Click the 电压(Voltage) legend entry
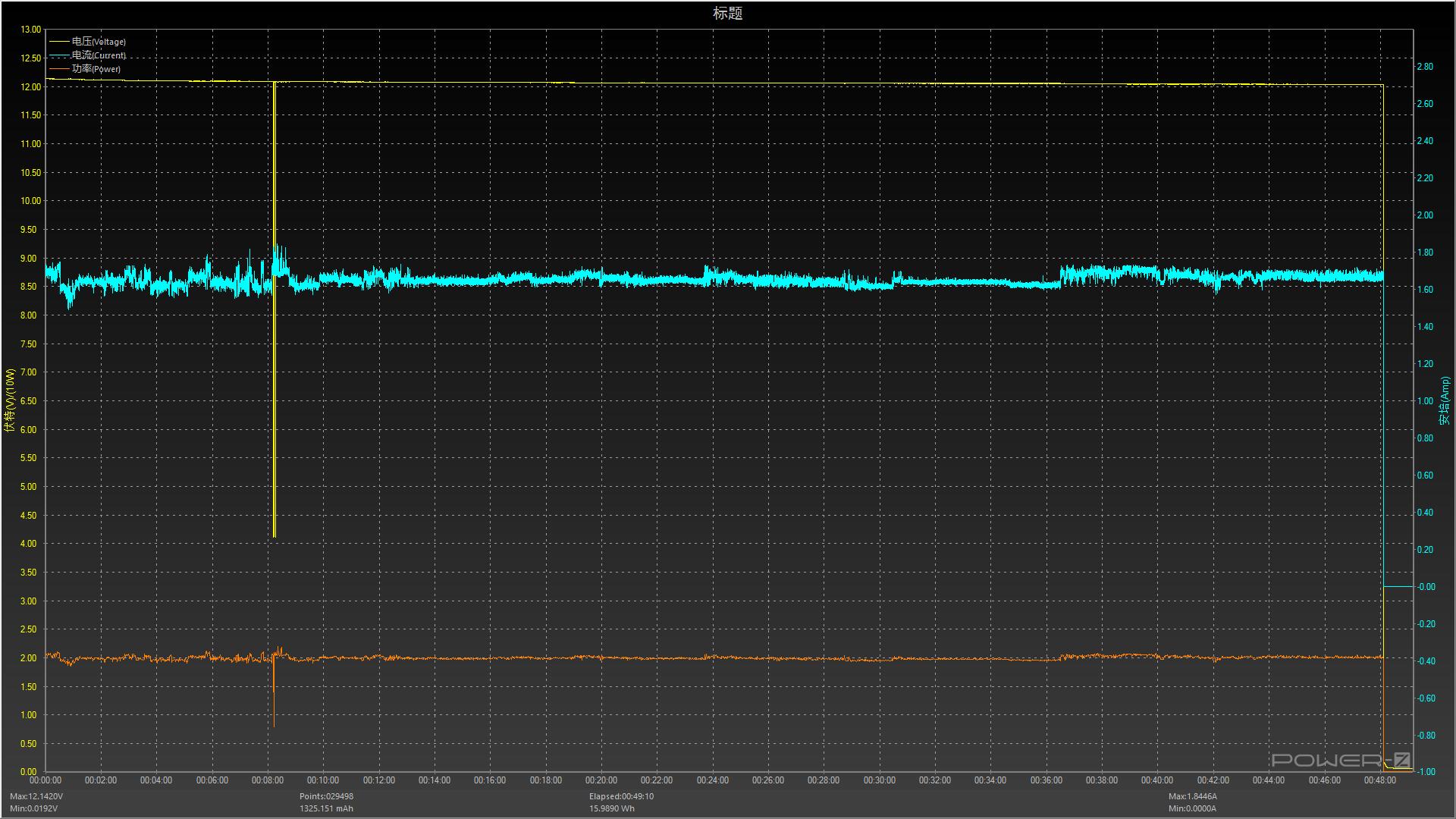 pyautogui.click(x=99, y=42)
